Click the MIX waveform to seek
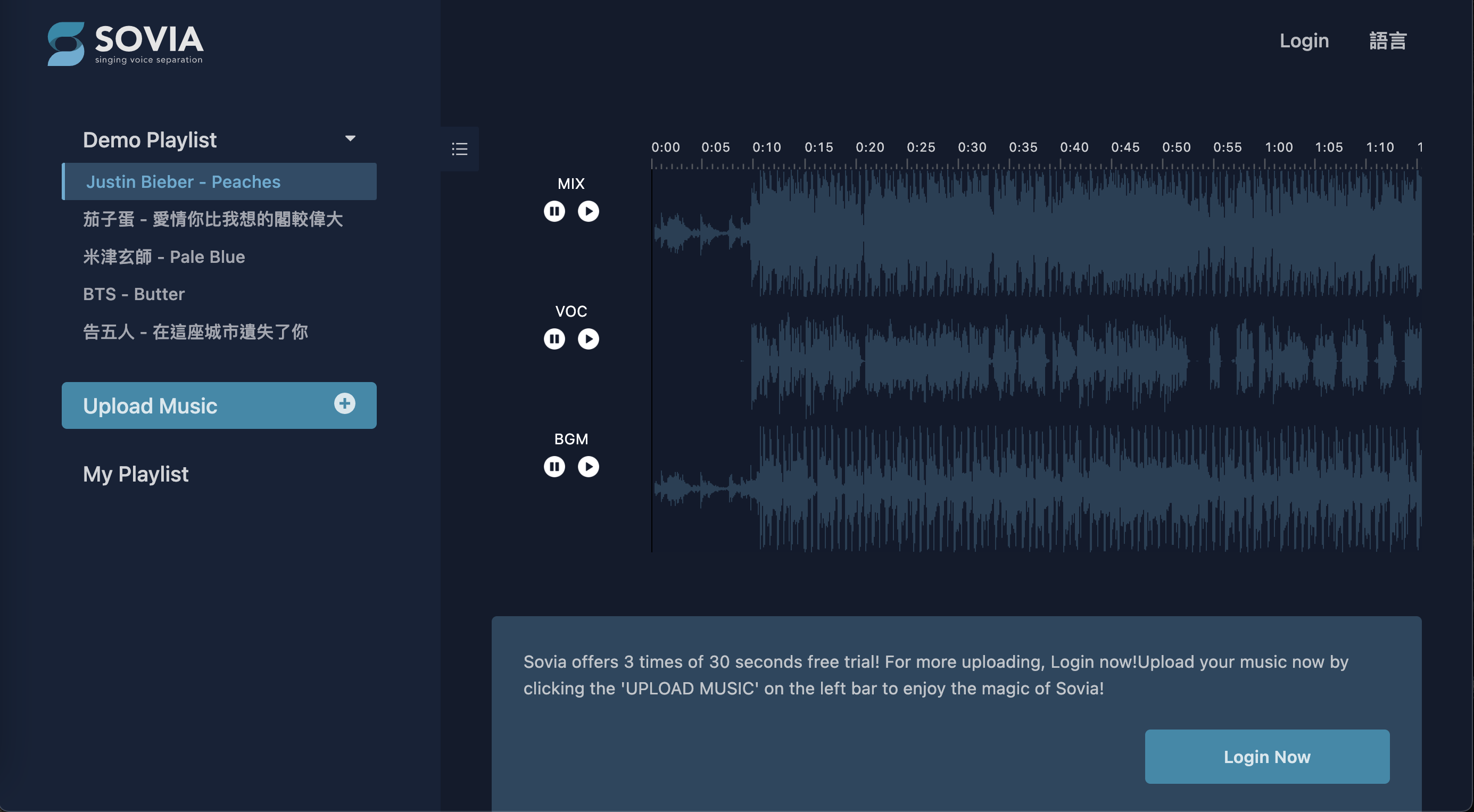Viewport: 1474px width, 812px height. coord(1036,234)
